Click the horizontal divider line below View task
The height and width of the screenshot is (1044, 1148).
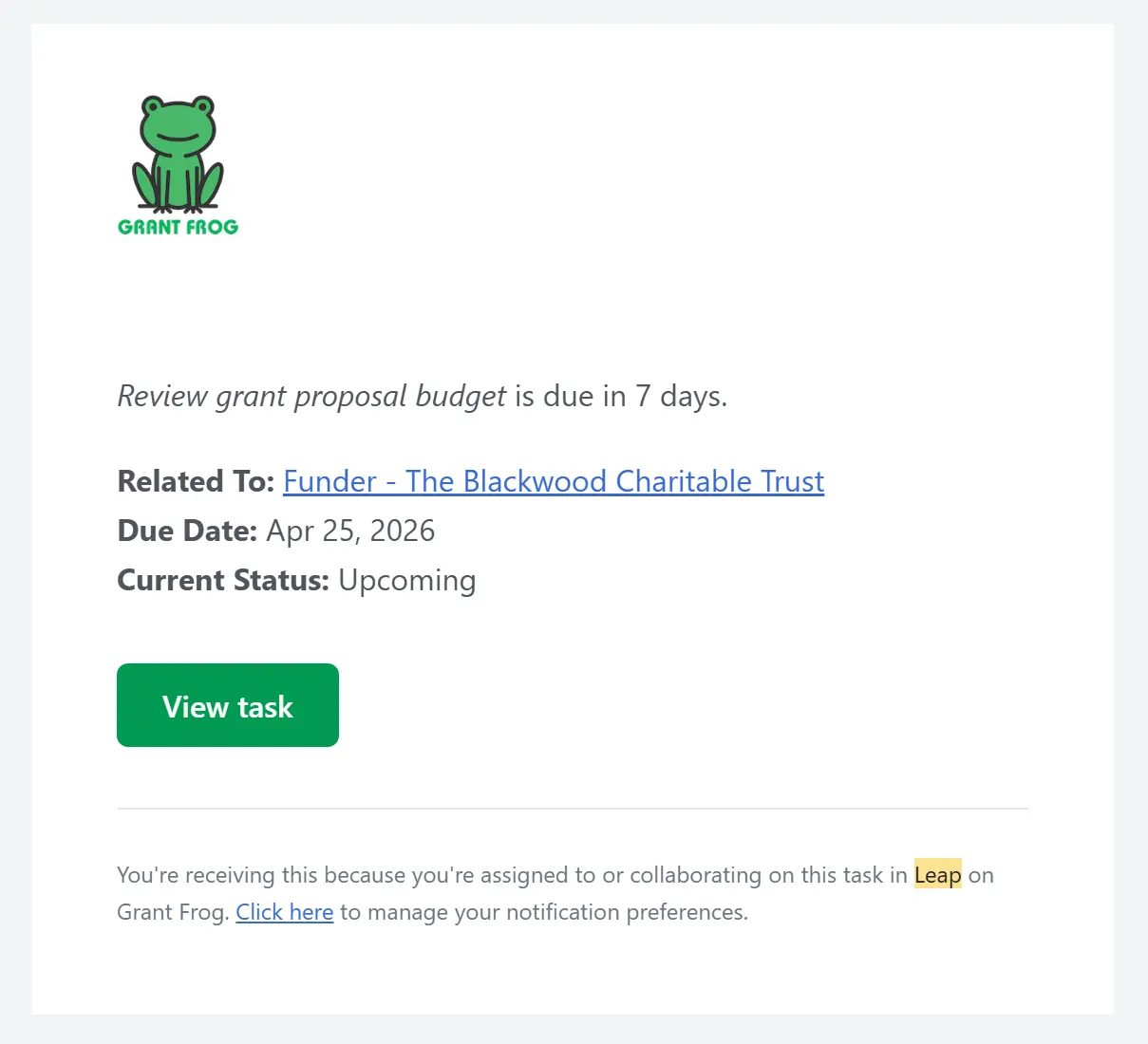pyautogui.click(x=573, y=809)
